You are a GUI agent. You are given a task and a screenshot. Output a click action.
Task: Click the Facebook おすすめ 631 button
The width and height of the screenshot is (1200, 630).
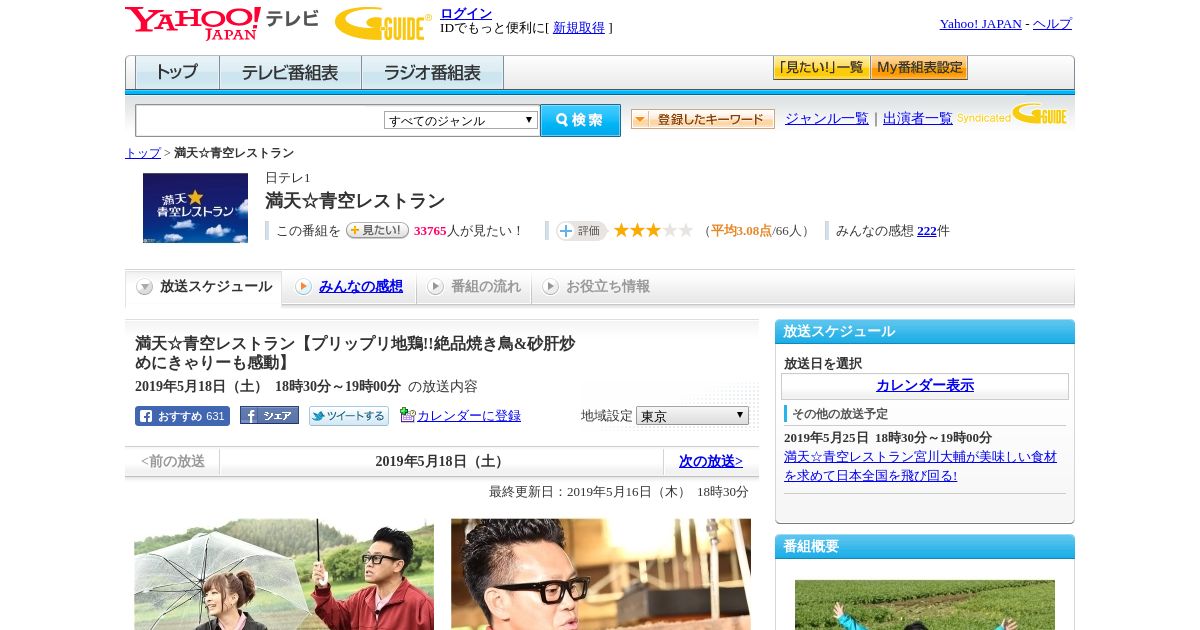tap(182, 416)
